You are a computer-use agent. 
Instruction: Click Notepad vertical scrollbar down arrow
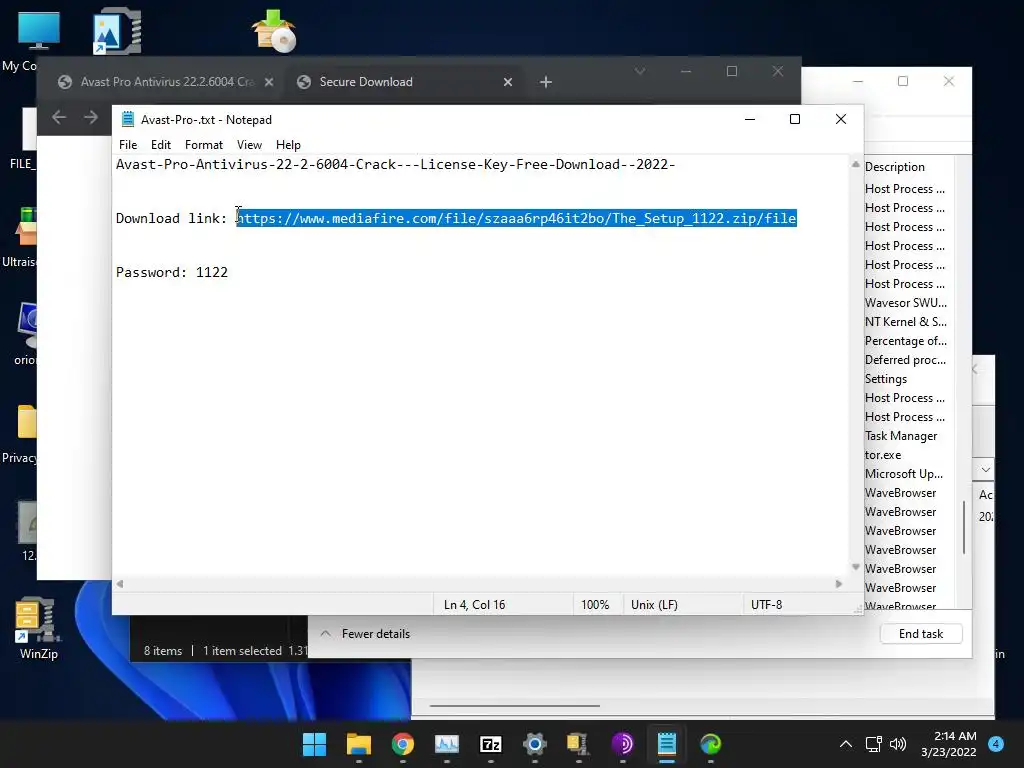coord(856,567)
